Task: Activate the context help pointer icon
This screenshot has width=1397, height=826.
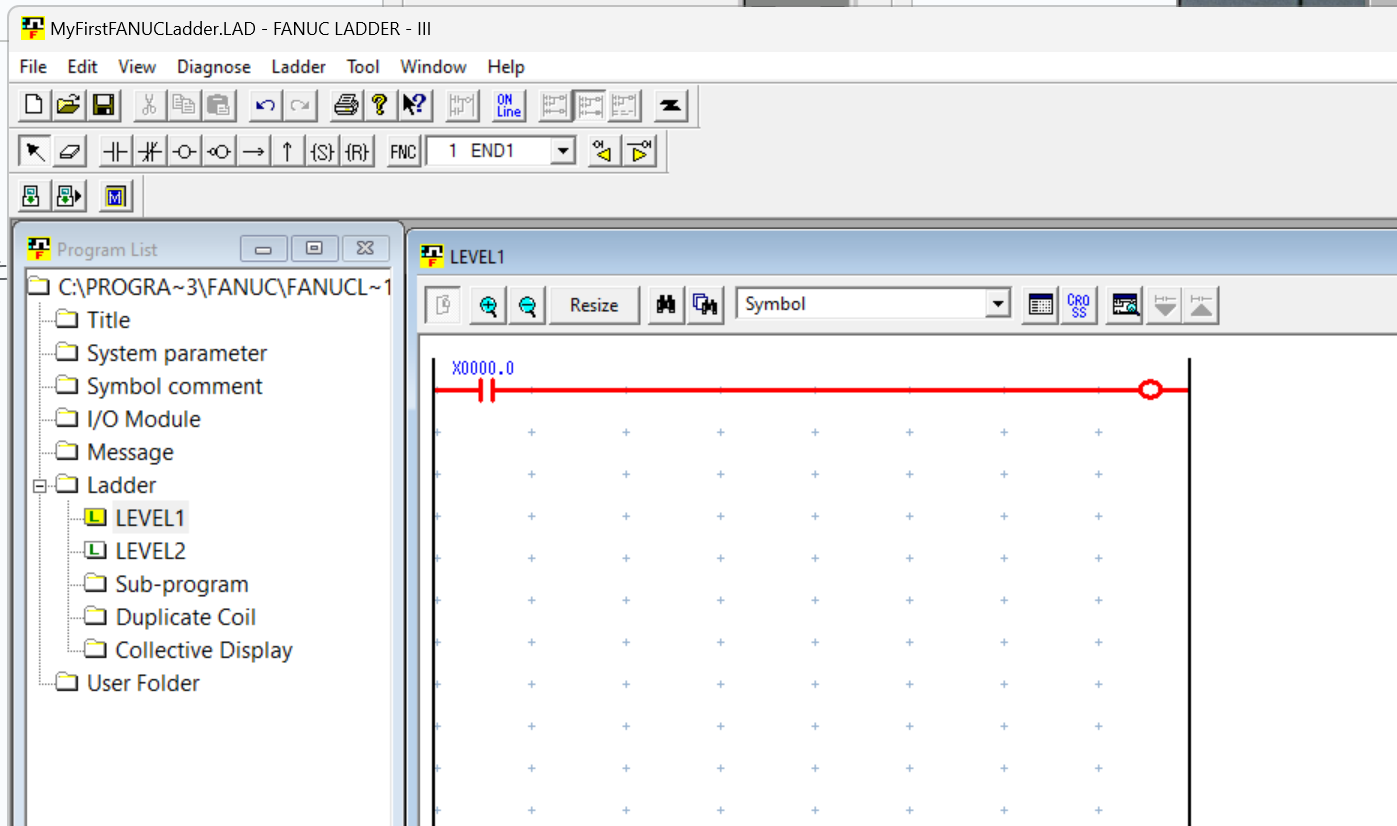Action: [x=413, y=104]
